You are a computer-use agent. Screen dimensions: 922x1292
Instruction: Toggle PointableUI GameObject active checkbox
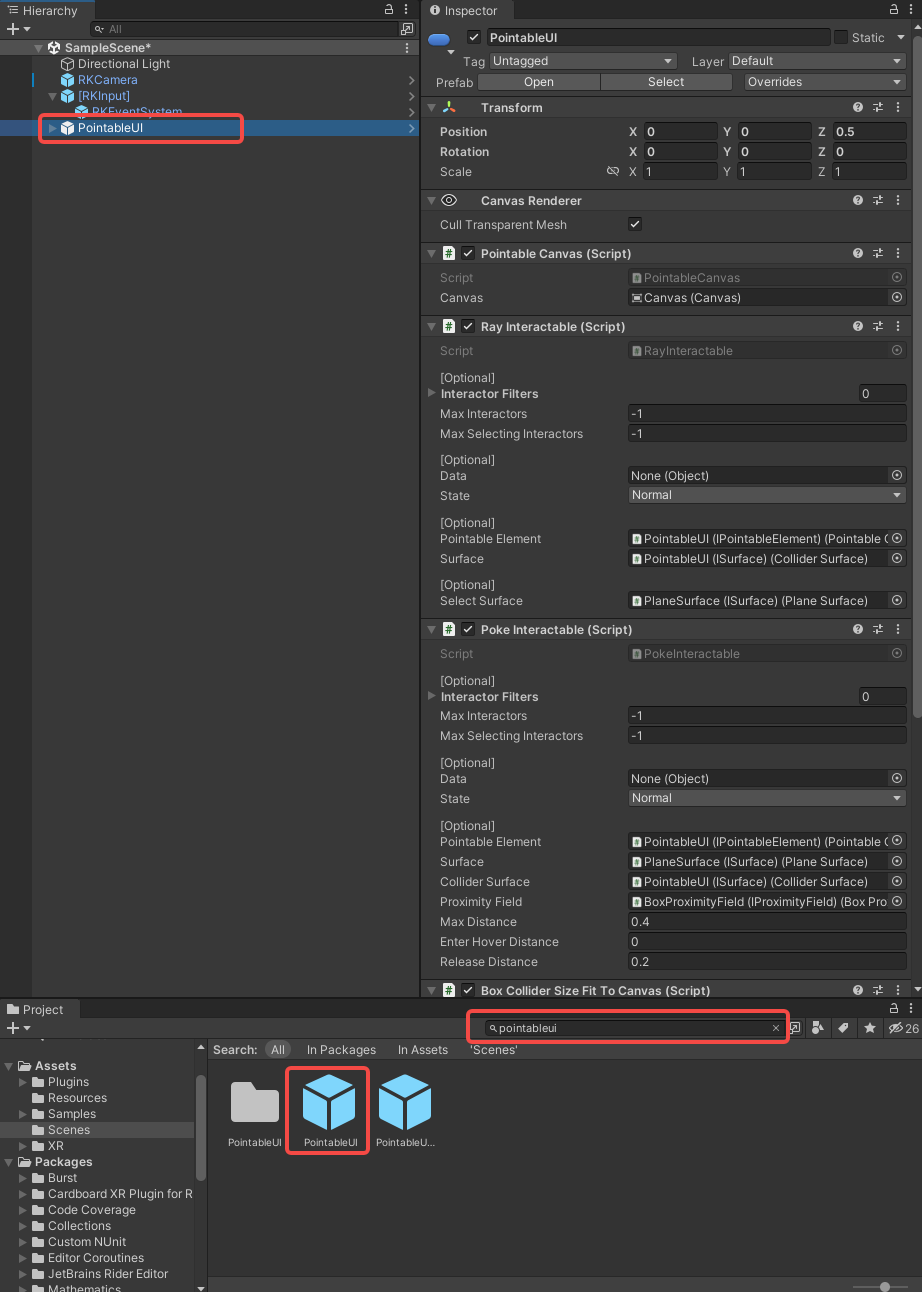(474, 38)
